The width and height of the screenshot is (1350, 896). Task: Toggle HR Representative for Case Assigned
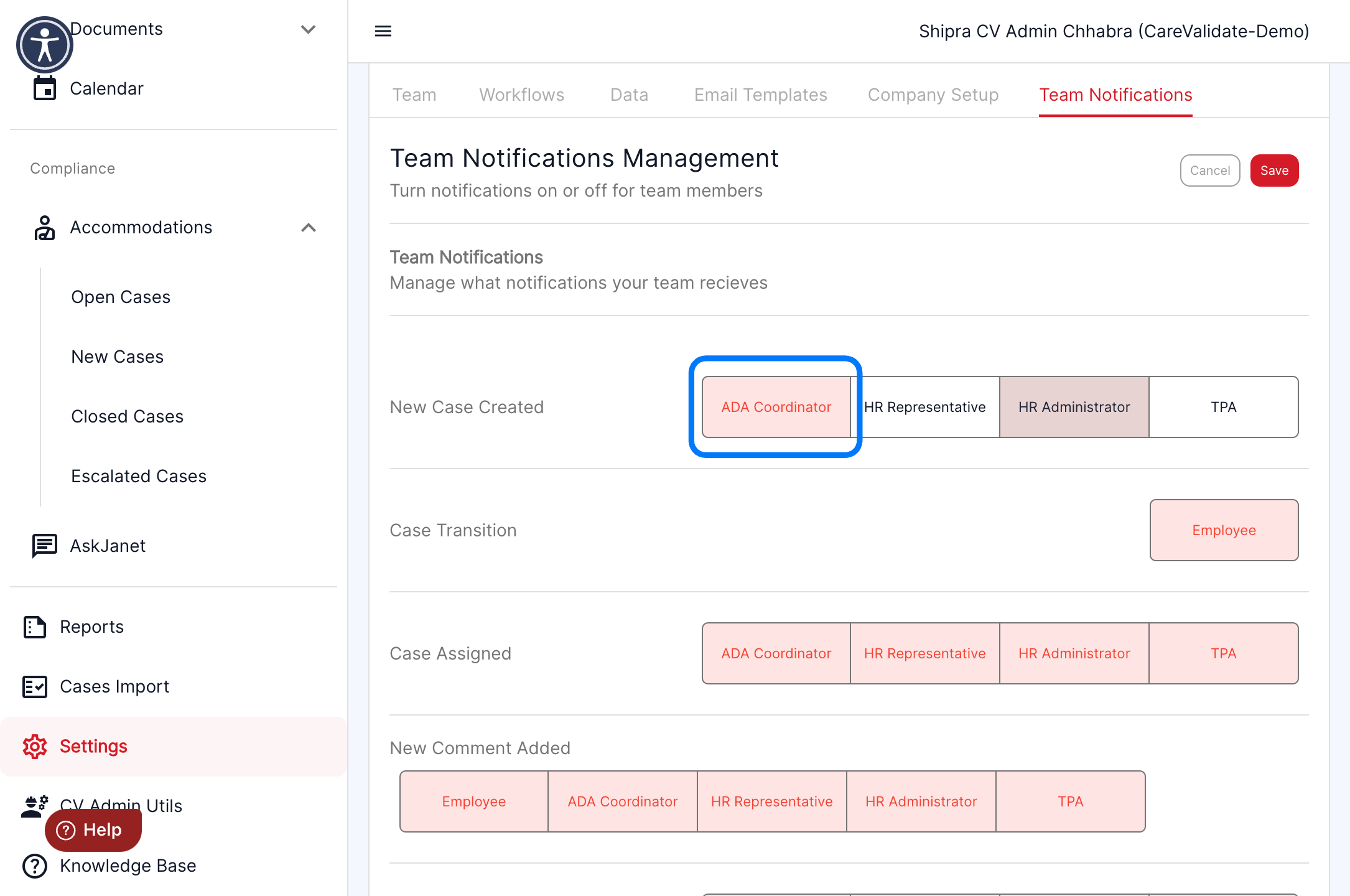tap(925, 653)
